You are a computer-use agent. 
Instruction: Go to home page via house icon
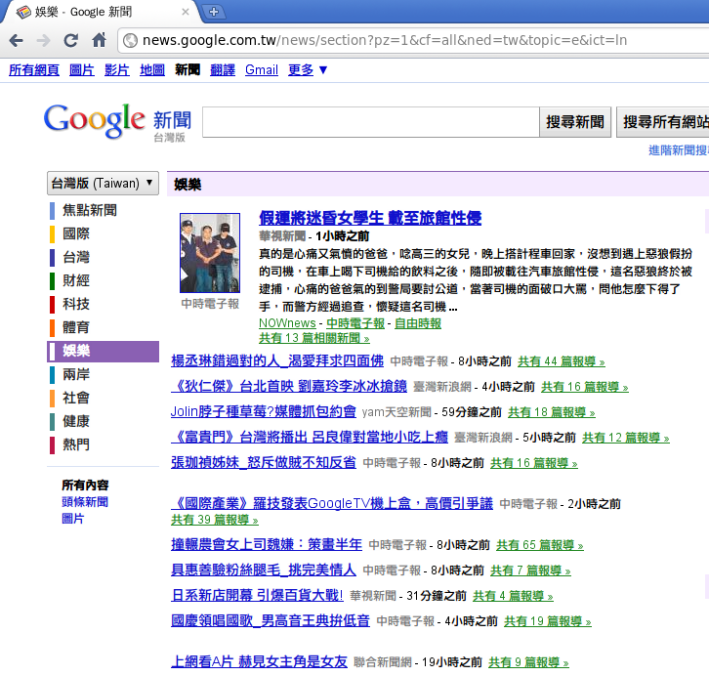(x=99, y=40)
